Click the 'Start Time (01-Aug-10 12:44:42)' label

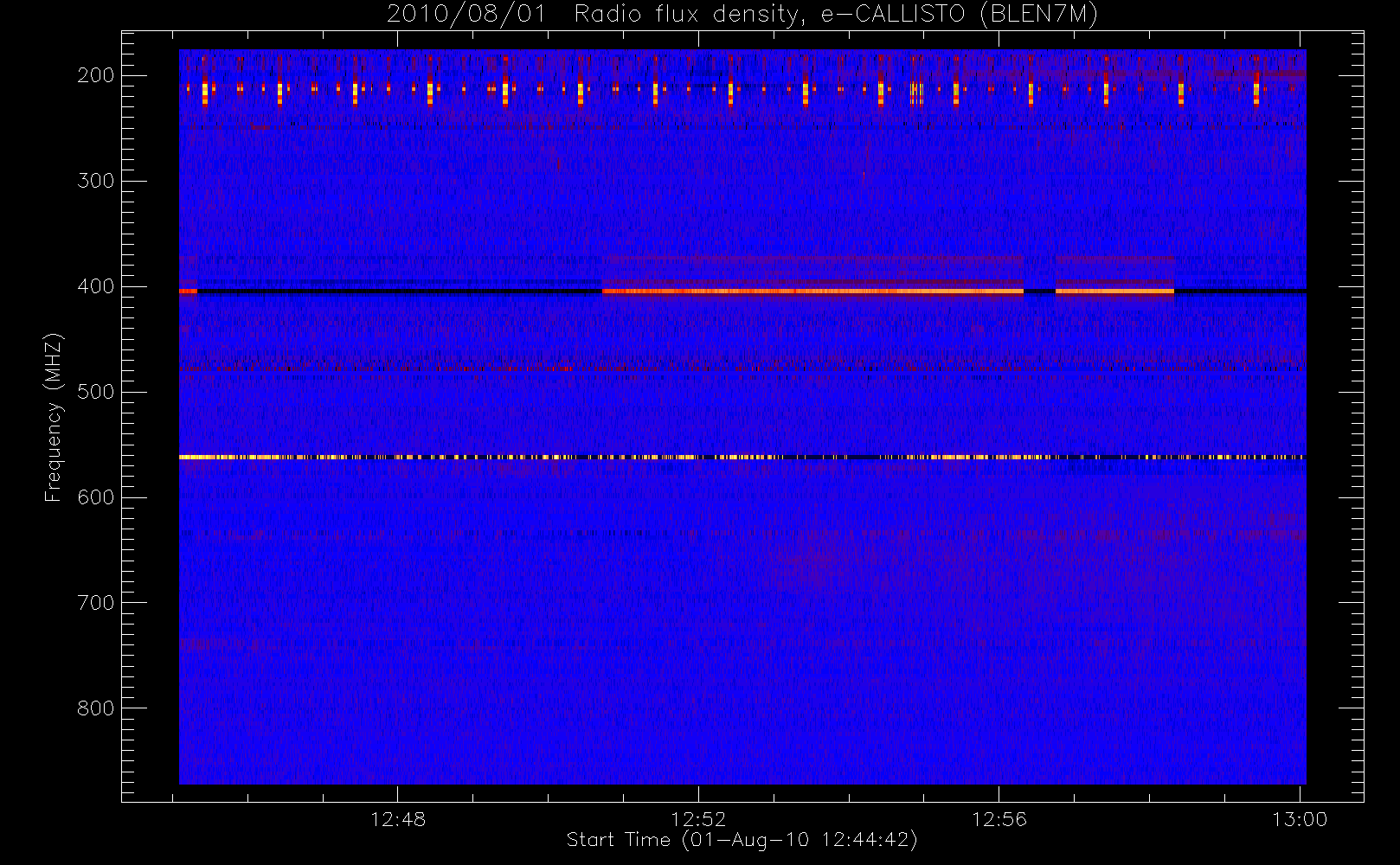pos(742,840)
